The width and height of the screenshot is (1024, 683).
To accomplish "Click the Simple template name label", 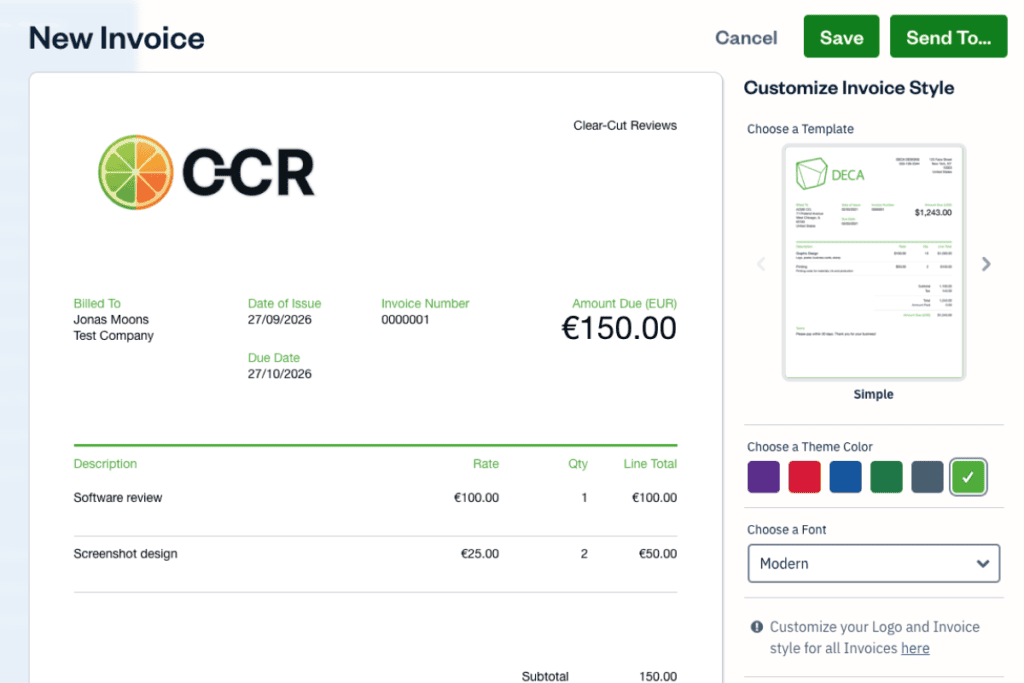I will [x=873, y=394].
